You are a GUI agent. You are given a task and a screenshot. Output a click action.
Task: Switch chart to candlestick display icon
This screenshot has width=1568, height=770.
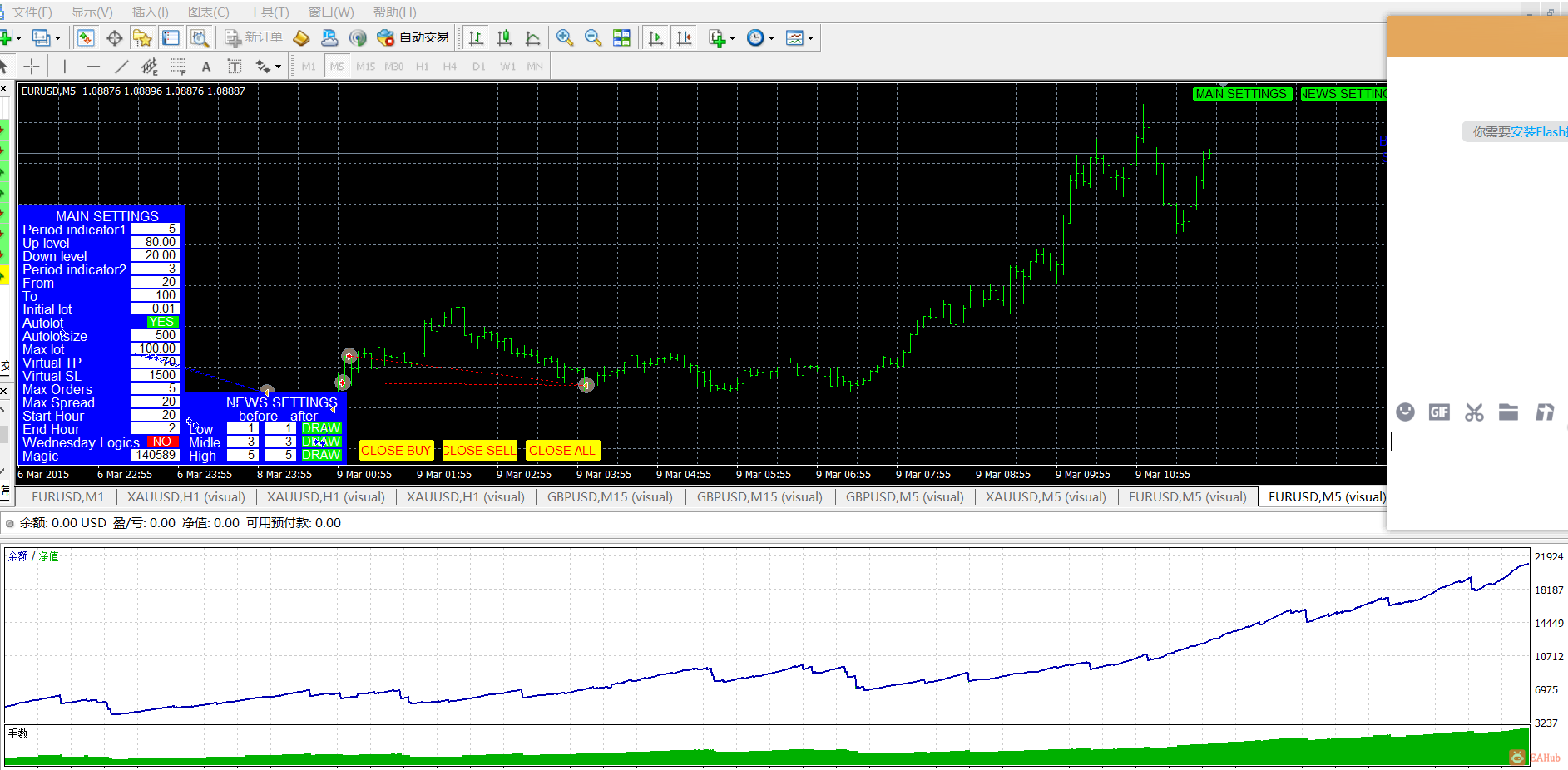(504, 38)
